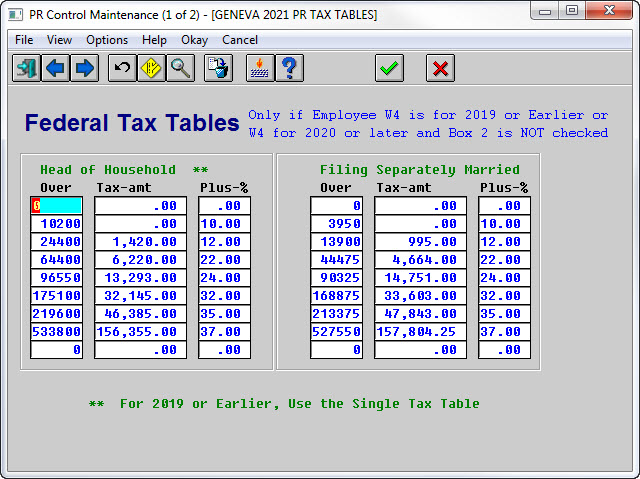Click Filing Separately Over field 13900
Image resolution: width=640 pixels, height=479 pixels.
pos(336,242)
